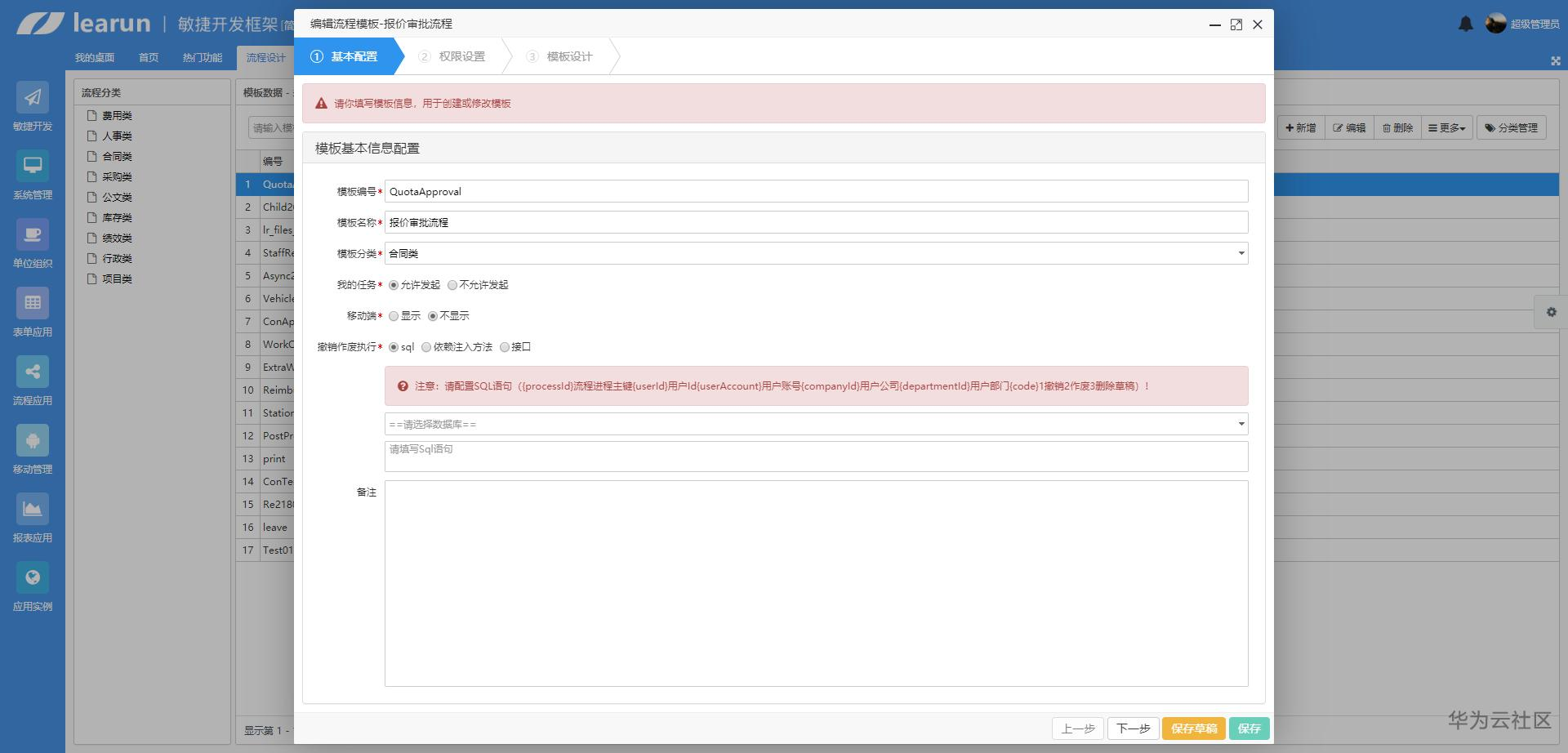Image resolution: width=1568 pixels, height=753 pixels.
Task: Click the 模板名称 input field
Action: point(816,222)
